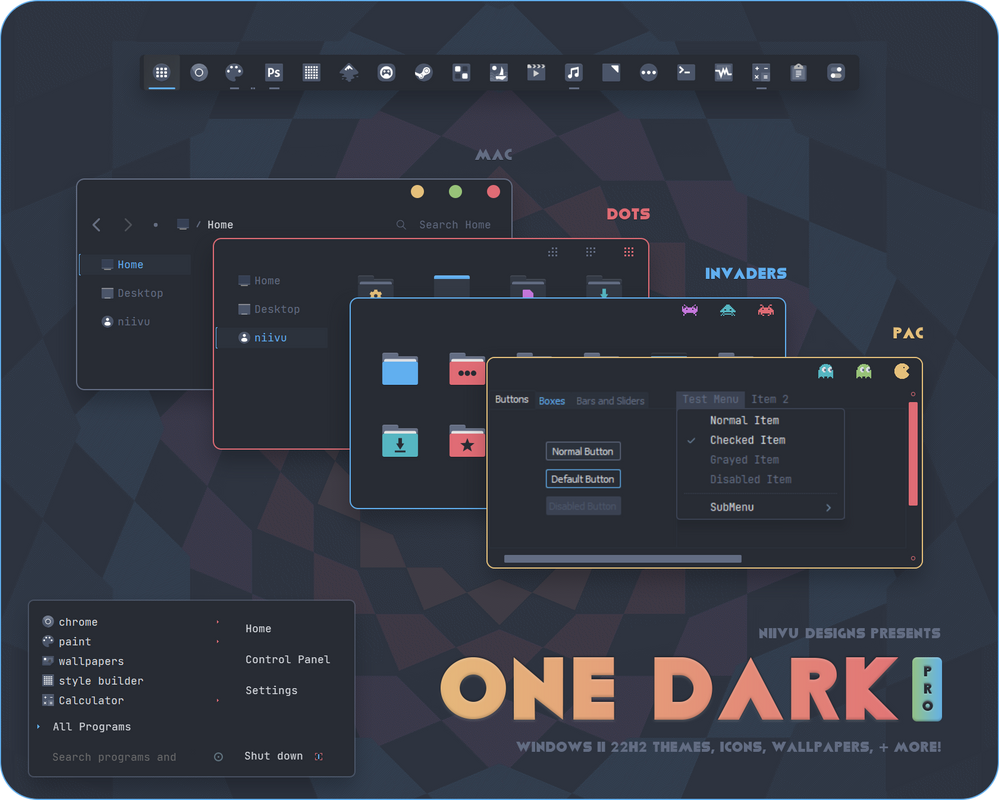Open the game controller app in dock
The height and width of the screenshot is (800, 999).
pos(386,73)
